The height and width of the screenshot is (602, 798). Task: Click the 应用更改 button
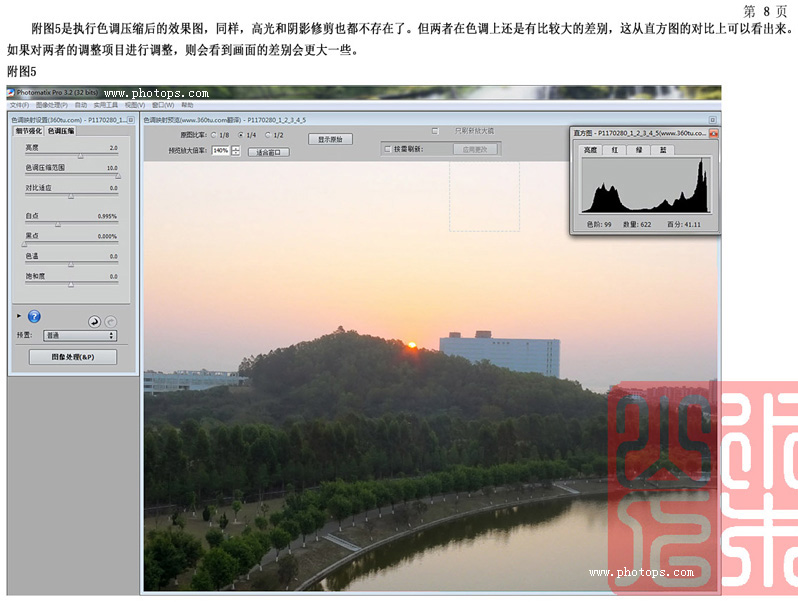coord(475,149)
